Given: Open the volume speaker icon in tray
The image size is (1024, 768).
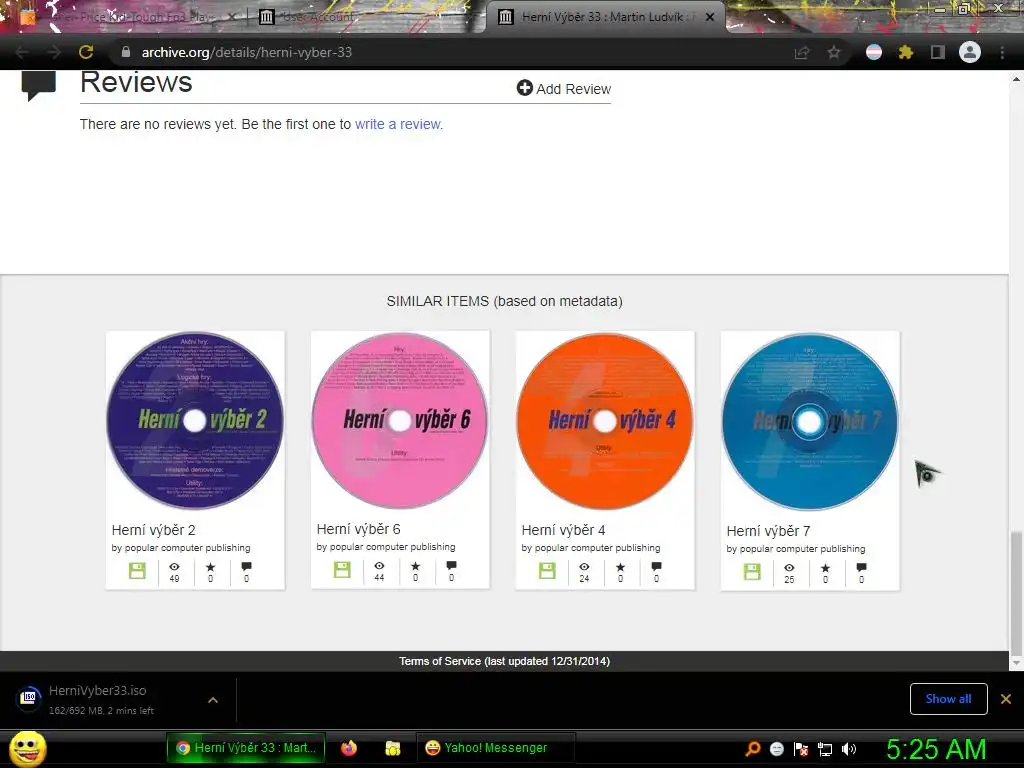Looking at the screenshot, I should [x=849, y=748].
